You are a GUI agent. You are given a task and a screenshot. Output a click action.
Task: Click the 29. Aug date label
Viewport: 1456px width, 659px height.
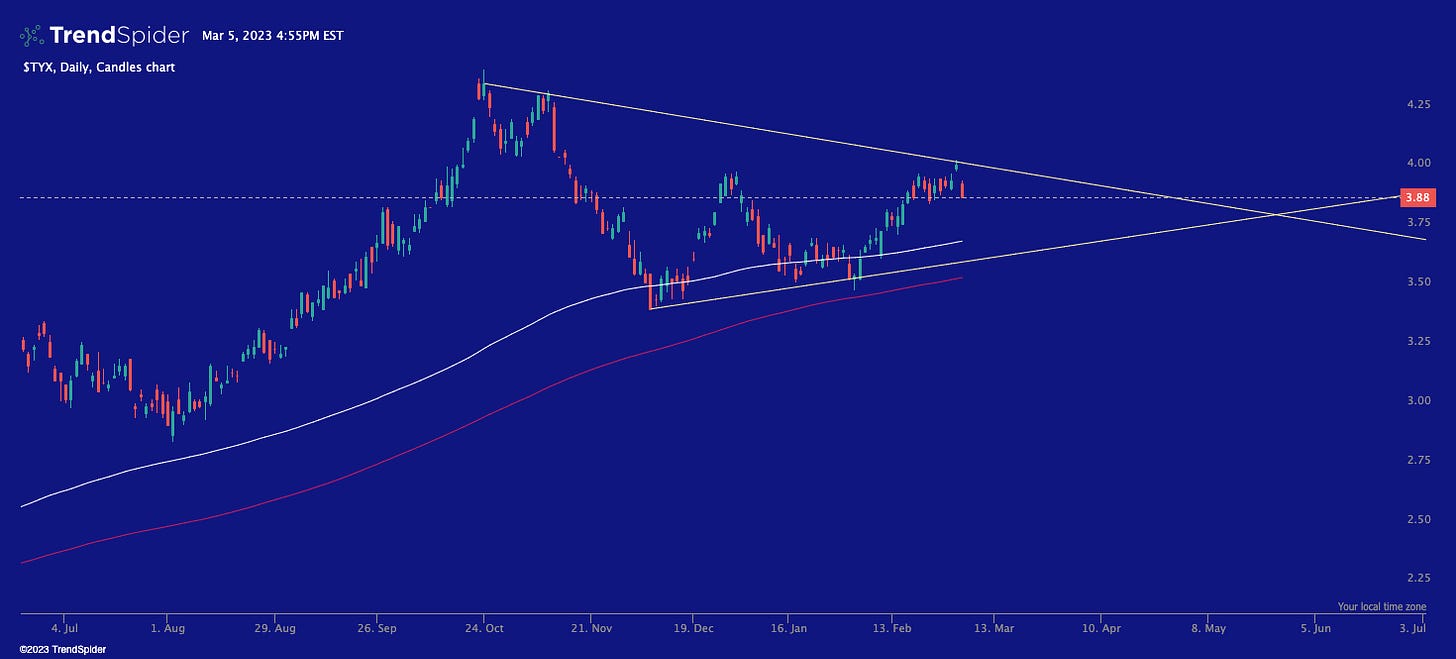(275, 629)
